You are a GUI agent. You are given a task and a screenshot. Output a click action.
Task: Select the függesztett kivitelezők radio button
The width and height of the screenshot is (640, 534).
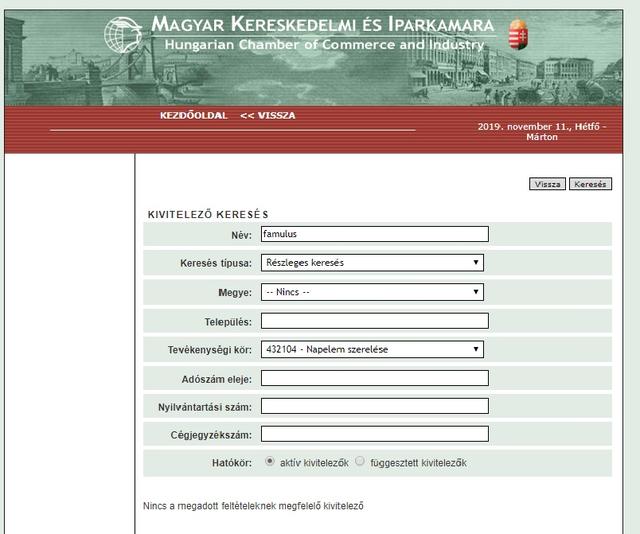[360, 461]
